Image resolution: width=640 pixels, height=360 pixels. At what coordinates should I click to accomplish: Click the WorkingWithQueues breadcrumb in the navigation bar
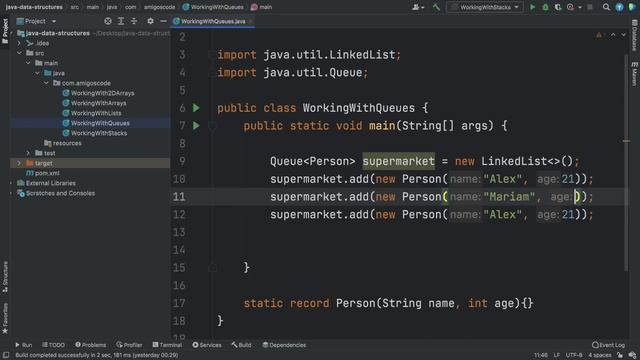(x=213, y=7)
